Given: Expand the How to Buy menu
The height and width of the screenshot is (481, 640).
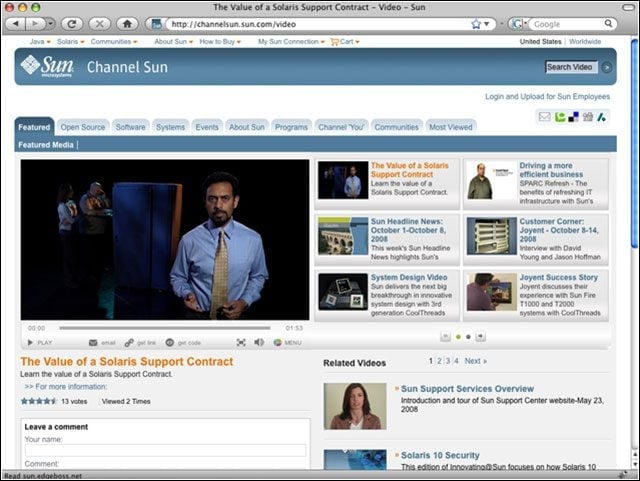Looking at the screenshot, I should (220, 42).
